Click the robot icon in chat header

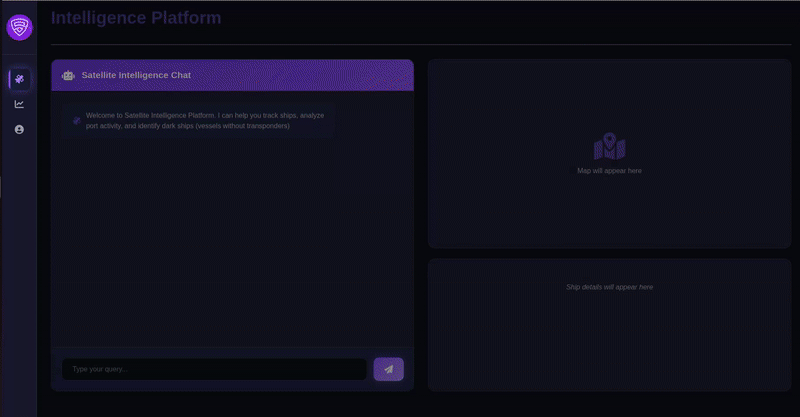pyautogui.click(x=68, y=75)
